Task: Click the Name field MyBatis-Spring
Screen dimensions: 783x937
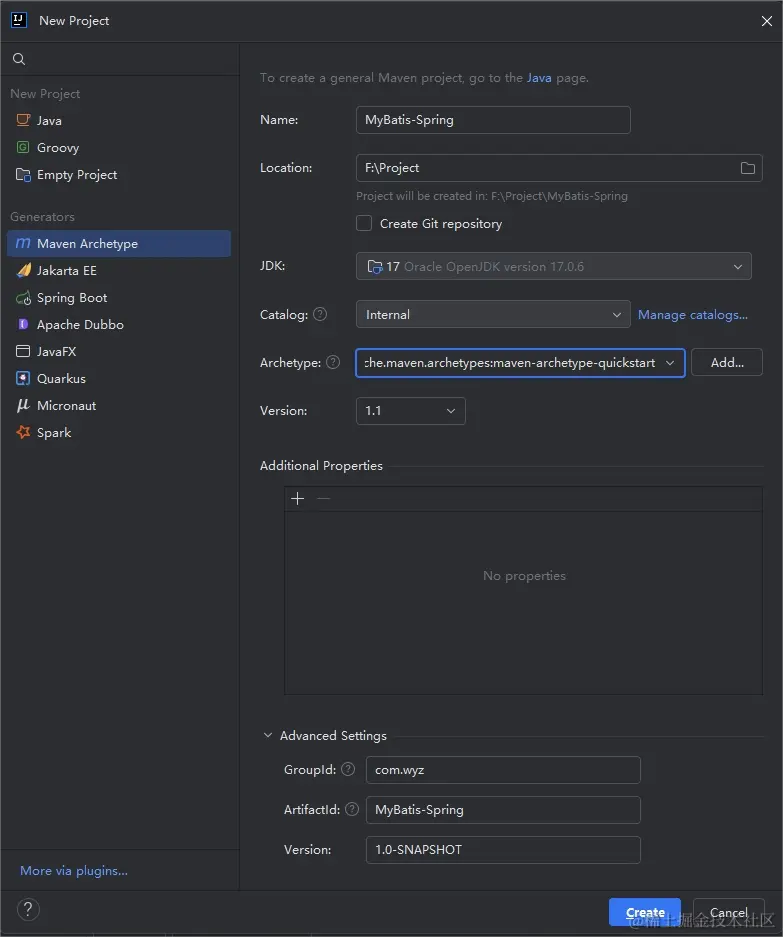Action: pos(493,120)
